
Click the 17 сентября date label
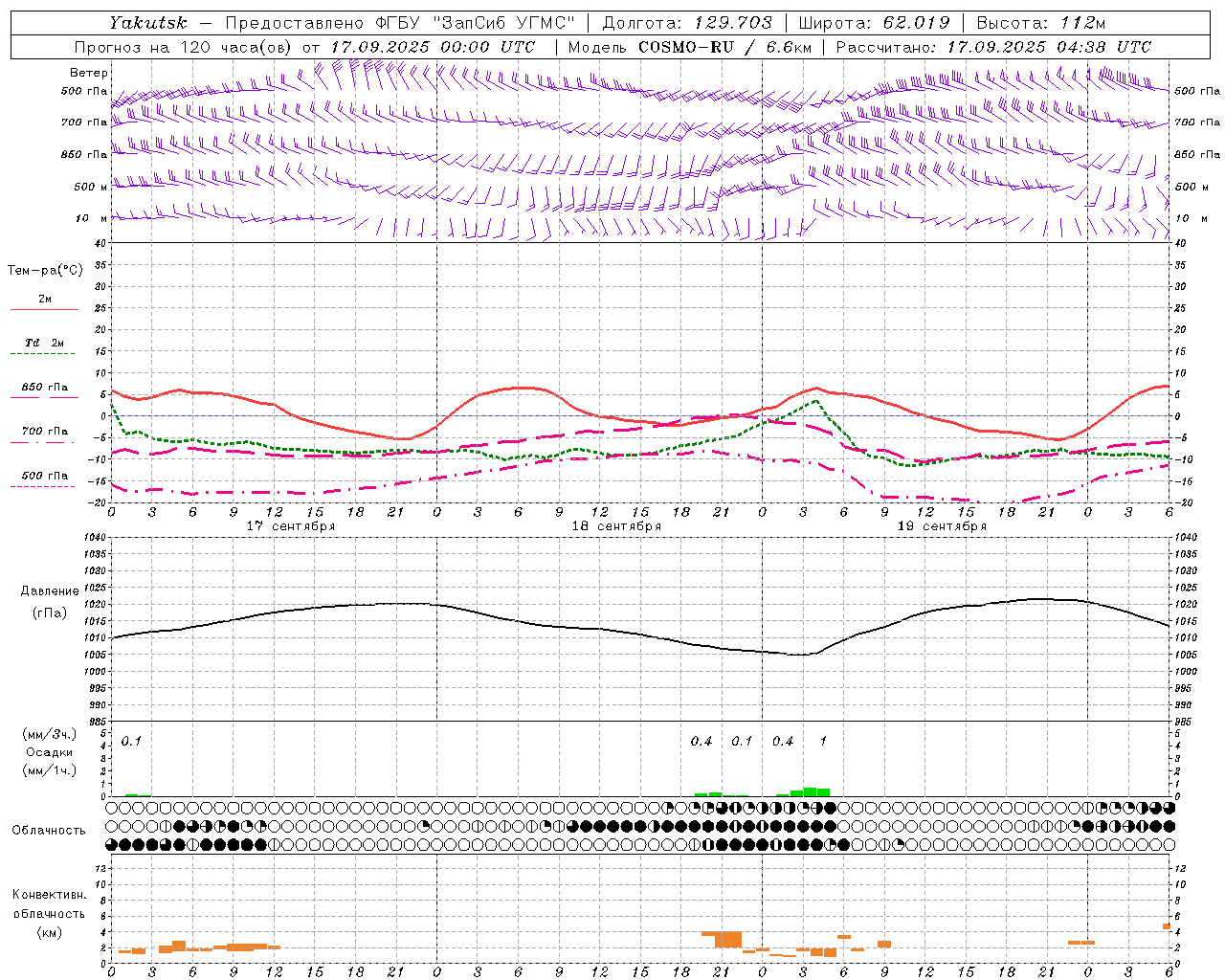click(x=291, y=526)
